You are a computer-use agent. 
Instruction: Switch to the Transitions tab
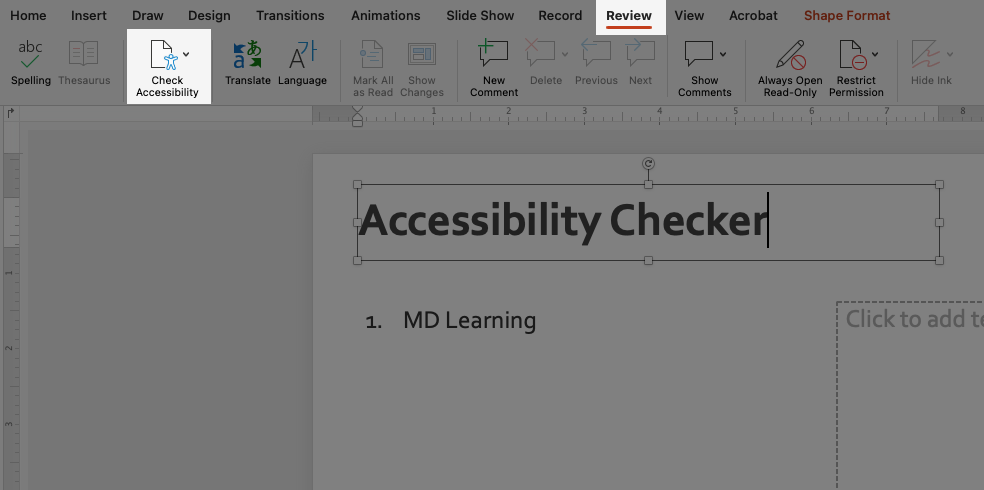coord(290,16)
